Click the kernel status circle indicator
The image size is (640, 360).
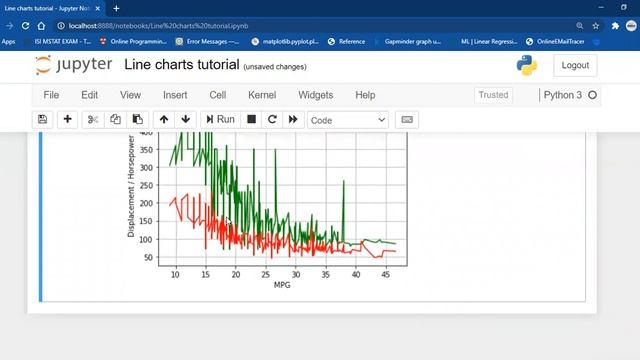tap(592, 95)
